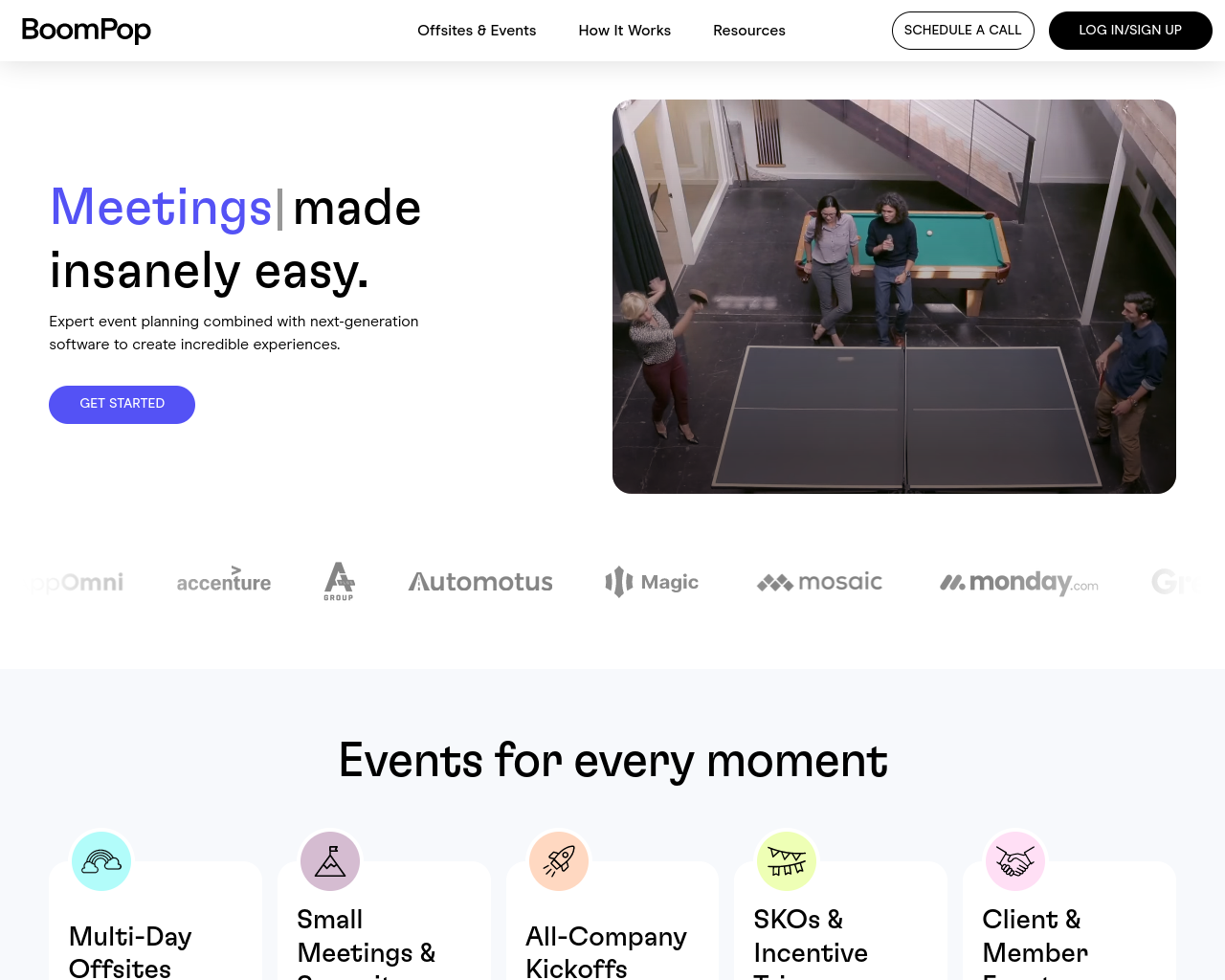This screenshot has width=1225, height=980.
Task: Click the handshake icon for Client & Member
Action: click(1015, 861)
